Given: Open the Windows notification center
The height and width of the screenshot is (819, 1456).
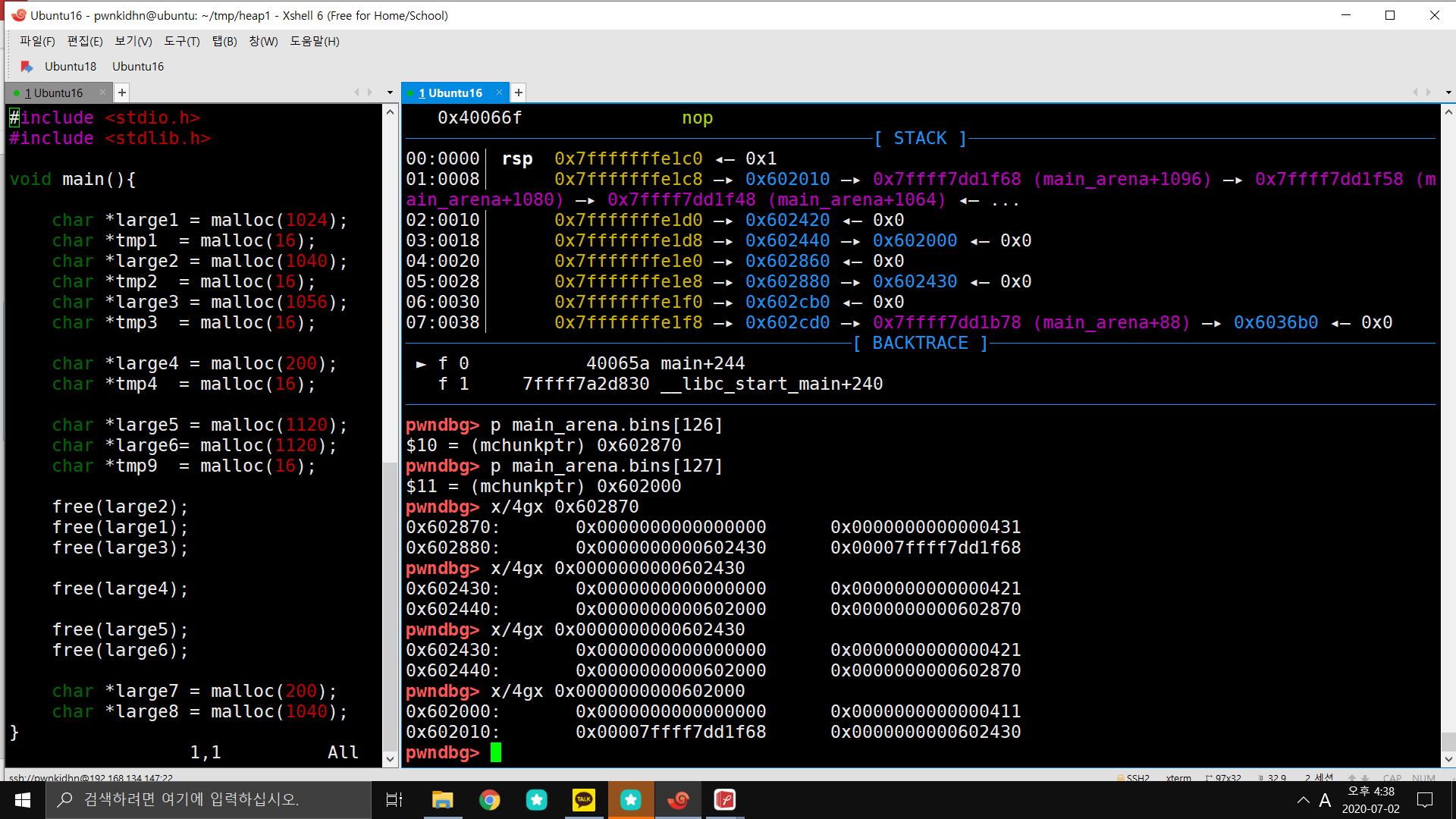Looking at the screenshot, I should coord(1425,800).
